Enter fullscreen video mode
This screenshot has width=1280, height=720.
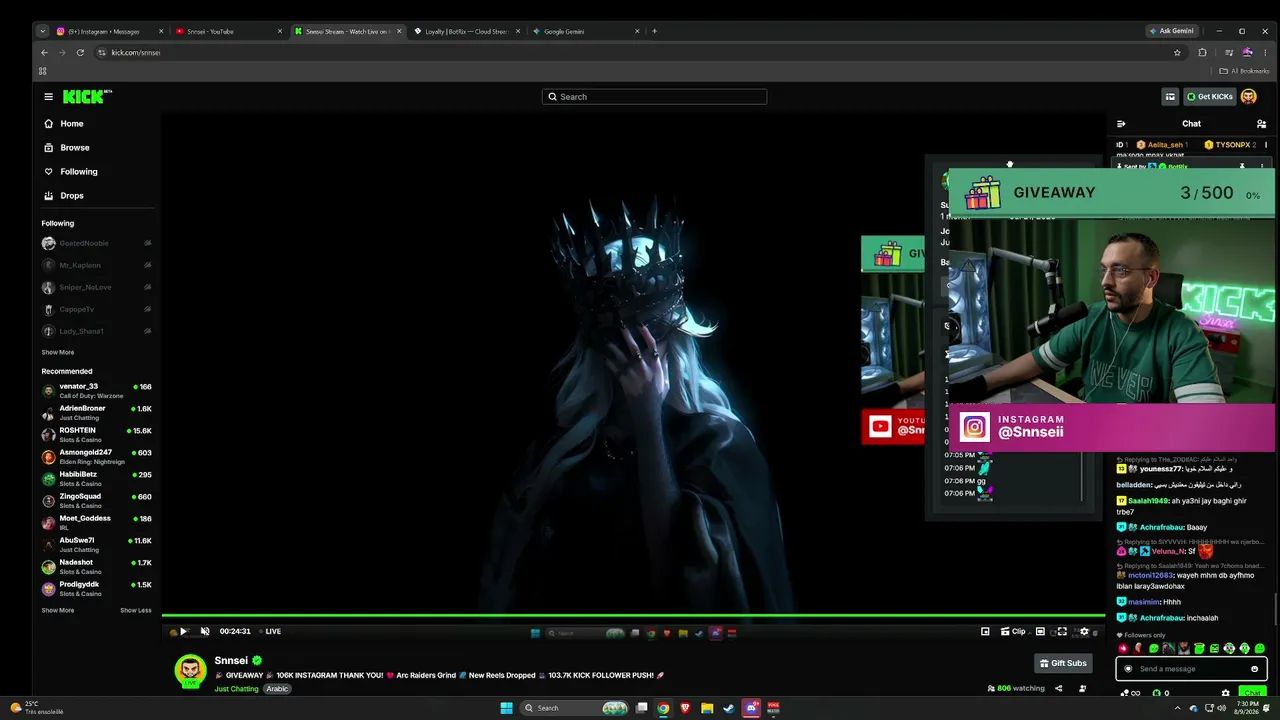pos(1062,632)
